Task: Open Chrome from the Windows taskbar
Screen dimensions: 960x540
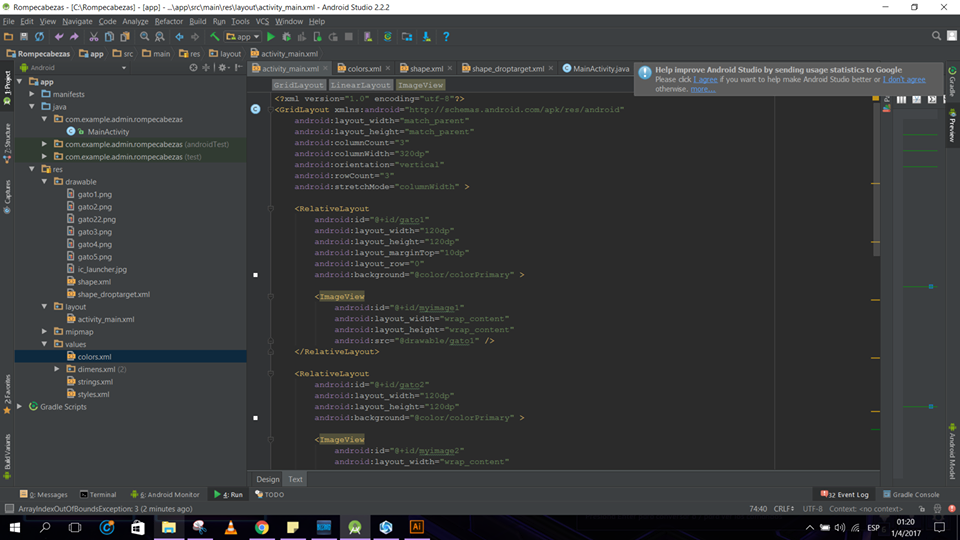Action: coord(262,527)
